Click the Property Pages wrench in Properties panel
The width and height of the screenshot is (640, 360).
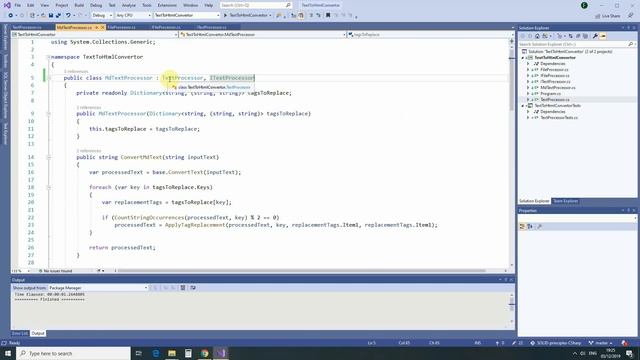pyautogui.click(x=539, y=227)
